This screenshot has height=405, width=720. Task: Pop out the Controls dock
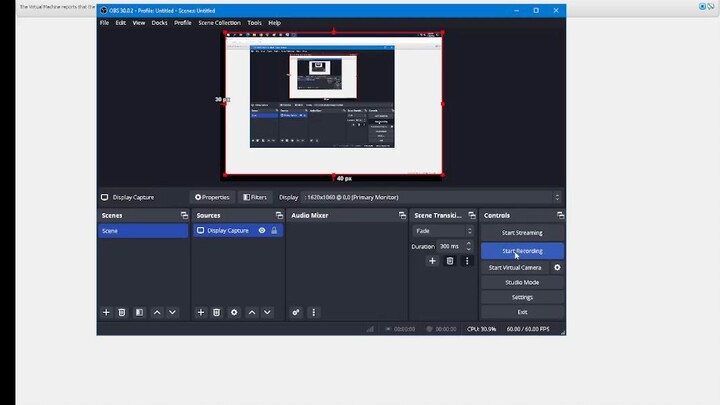tap(560, 215)
